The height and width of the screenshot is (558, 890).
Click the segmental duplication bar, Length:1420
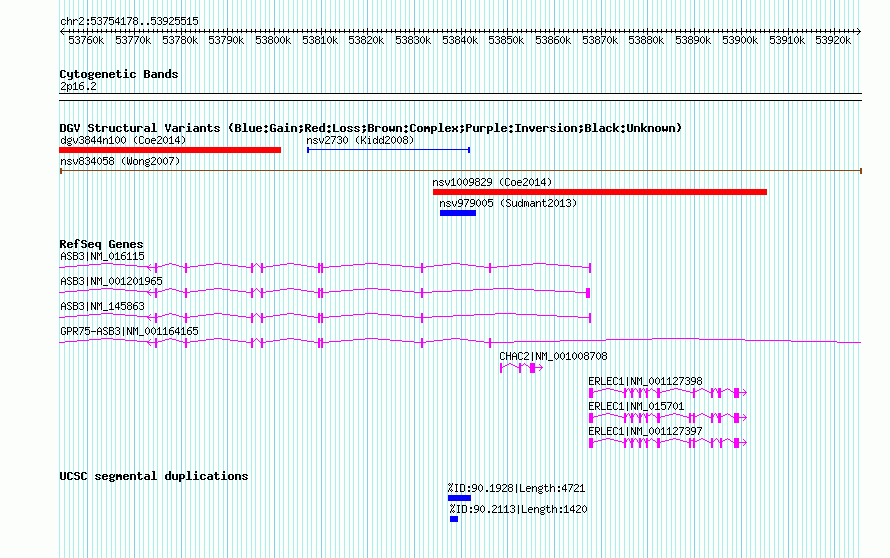click(x=454, y=519)
